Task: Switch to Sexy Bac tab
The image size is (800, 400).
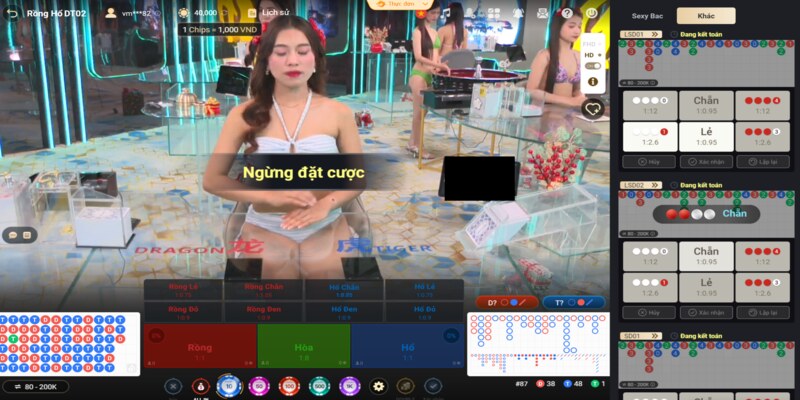Action: click(x=647, y=16)
